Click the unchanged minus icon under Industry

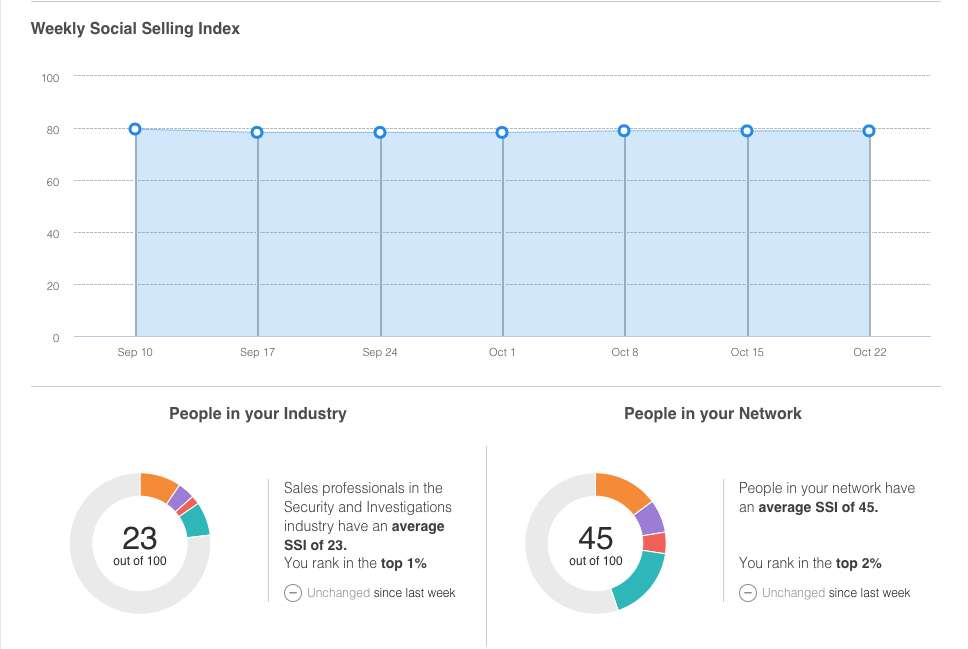coord(293,593)
